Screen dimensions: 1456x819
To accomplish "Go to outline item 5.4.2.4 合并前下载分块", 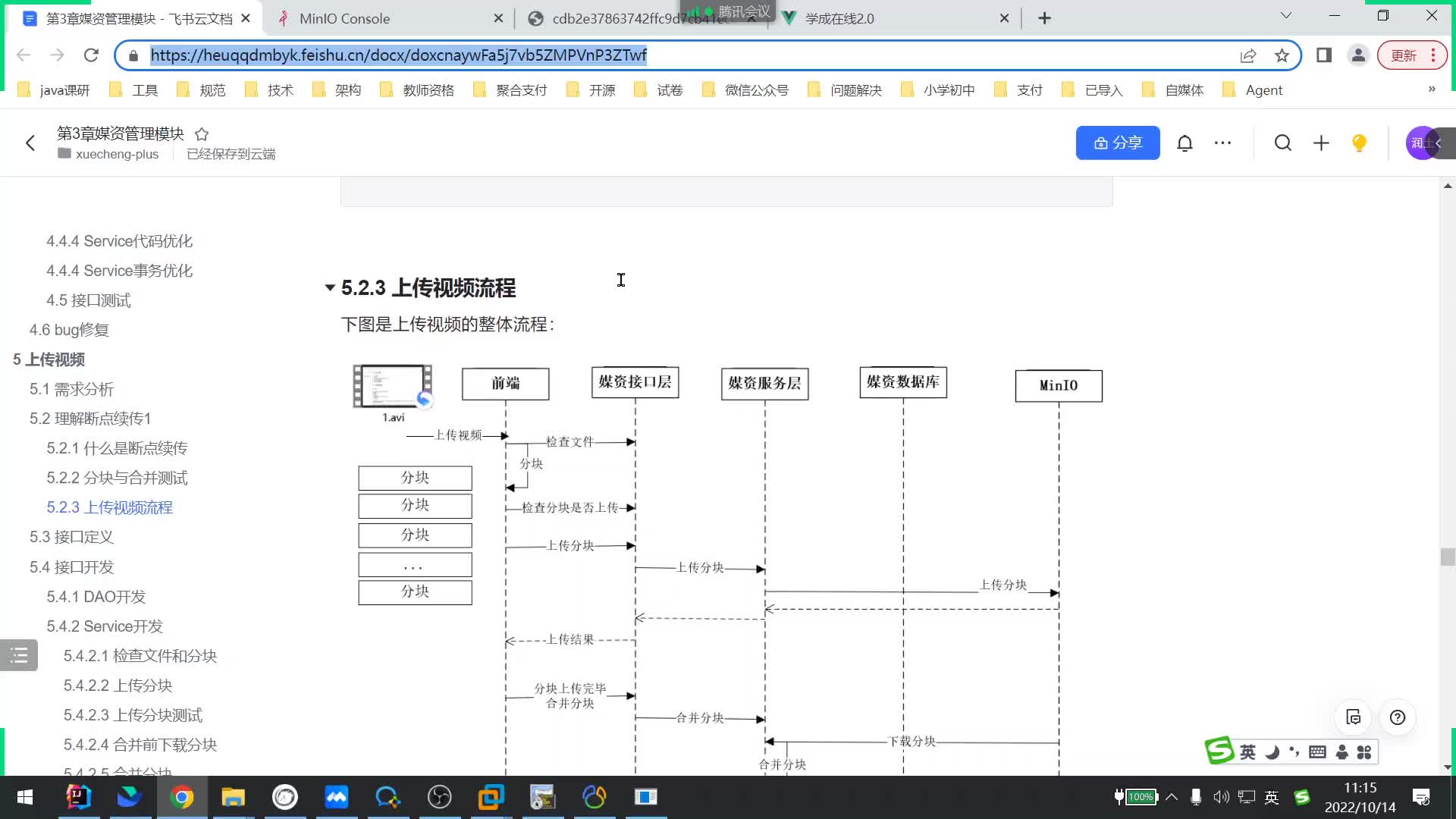I will click(x=140, y=745).
